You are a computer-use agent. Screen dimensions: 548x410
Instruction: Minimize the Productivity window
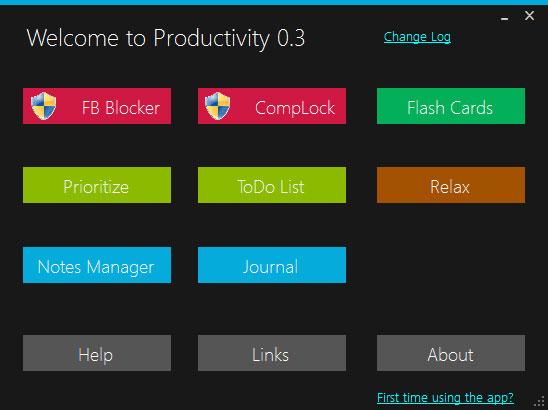504,17
